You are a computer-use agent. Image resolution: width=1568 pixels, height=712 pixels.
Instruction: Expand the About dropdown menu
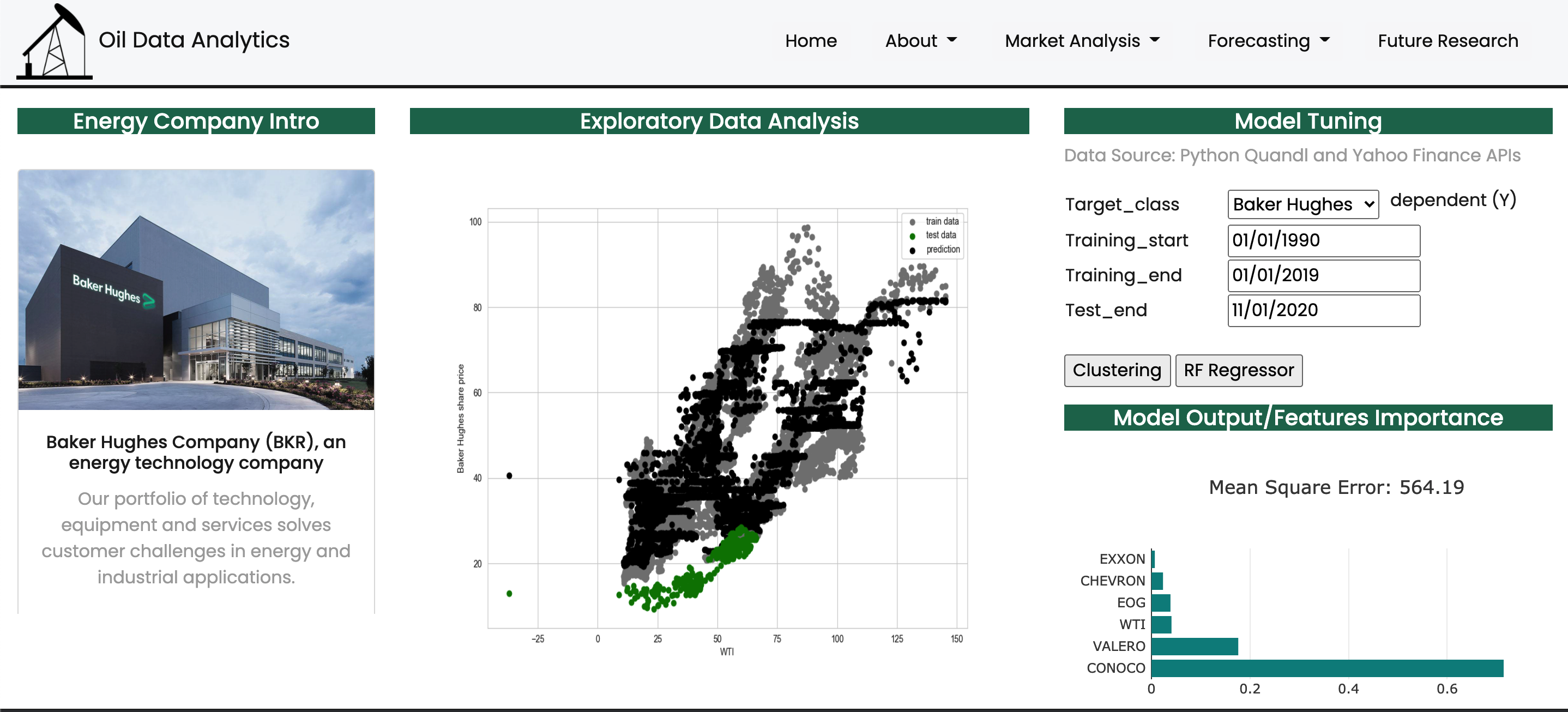click(920, 41)
